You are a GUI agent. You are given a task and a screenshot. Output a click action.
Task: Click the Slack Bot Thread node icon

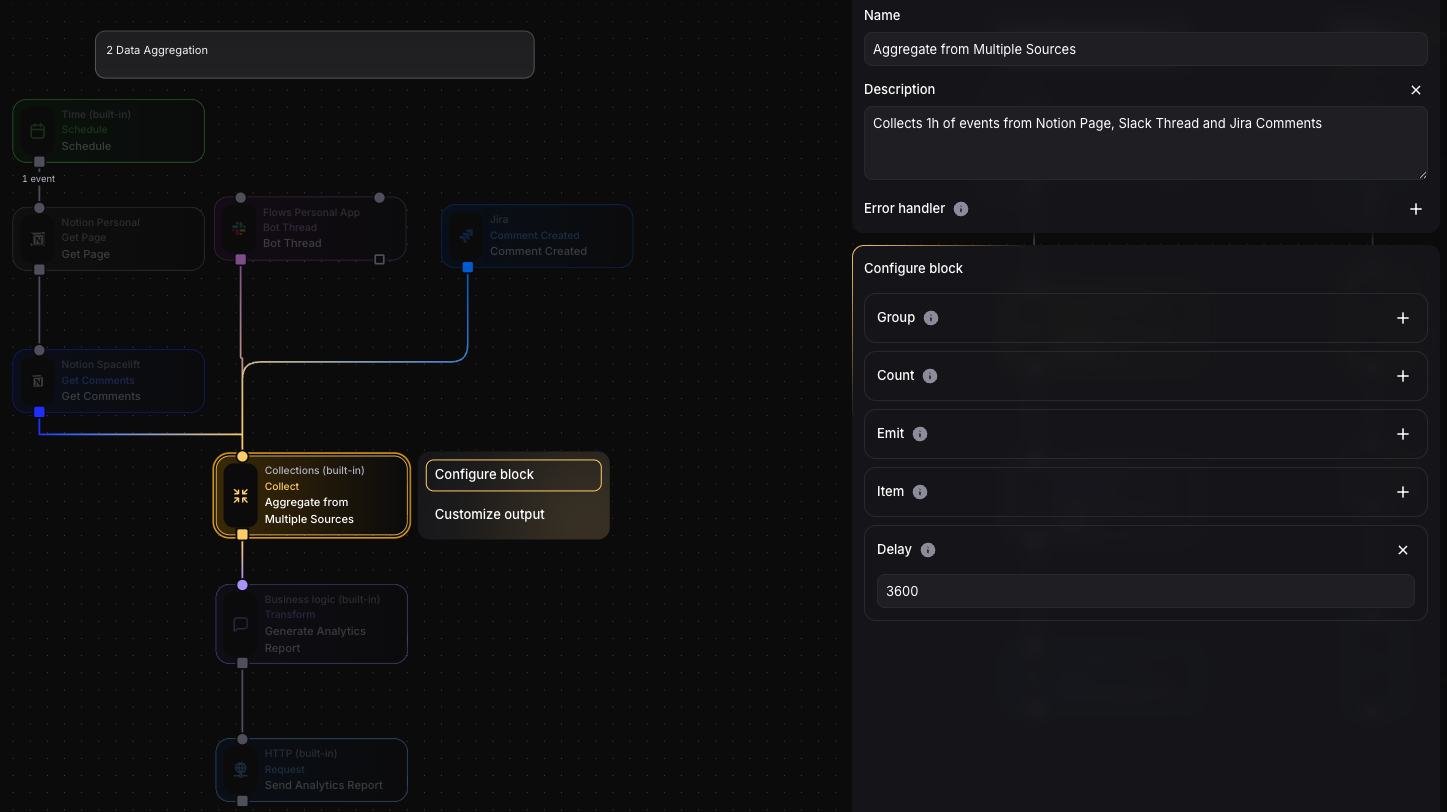click(x=240, y=229)
